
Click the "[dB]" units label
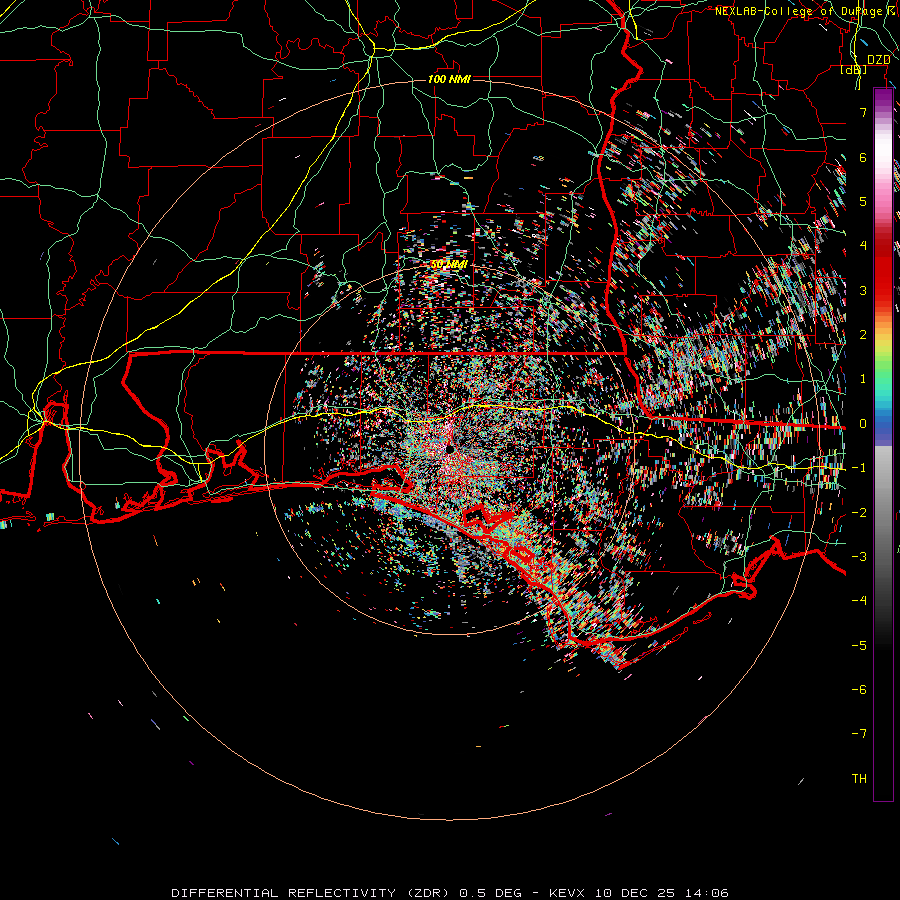pyautogui.click(x=854, y=69)
